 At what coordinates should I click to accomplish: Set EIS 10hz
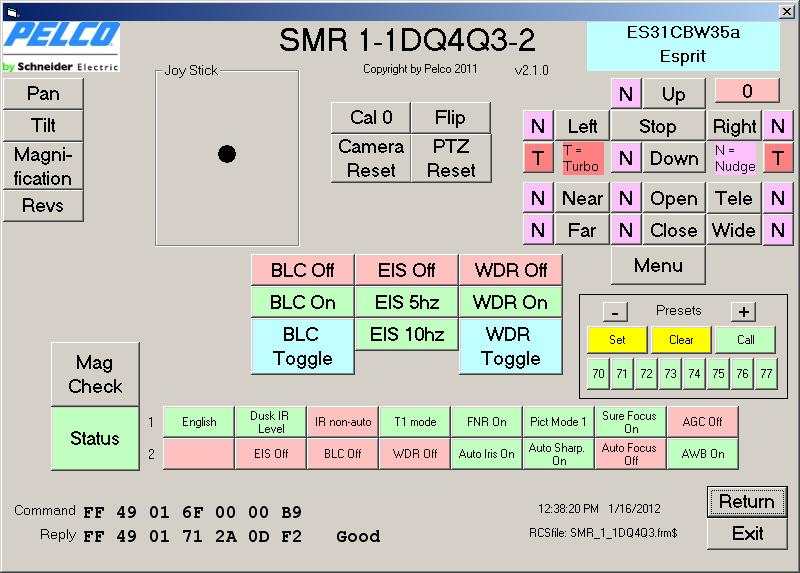tap(407, 334)
